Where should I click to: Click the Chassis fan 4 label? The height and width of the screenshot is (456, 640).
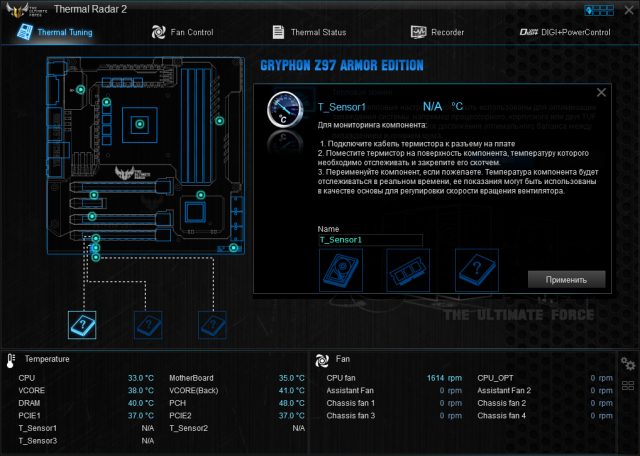[x=502, y=416]
